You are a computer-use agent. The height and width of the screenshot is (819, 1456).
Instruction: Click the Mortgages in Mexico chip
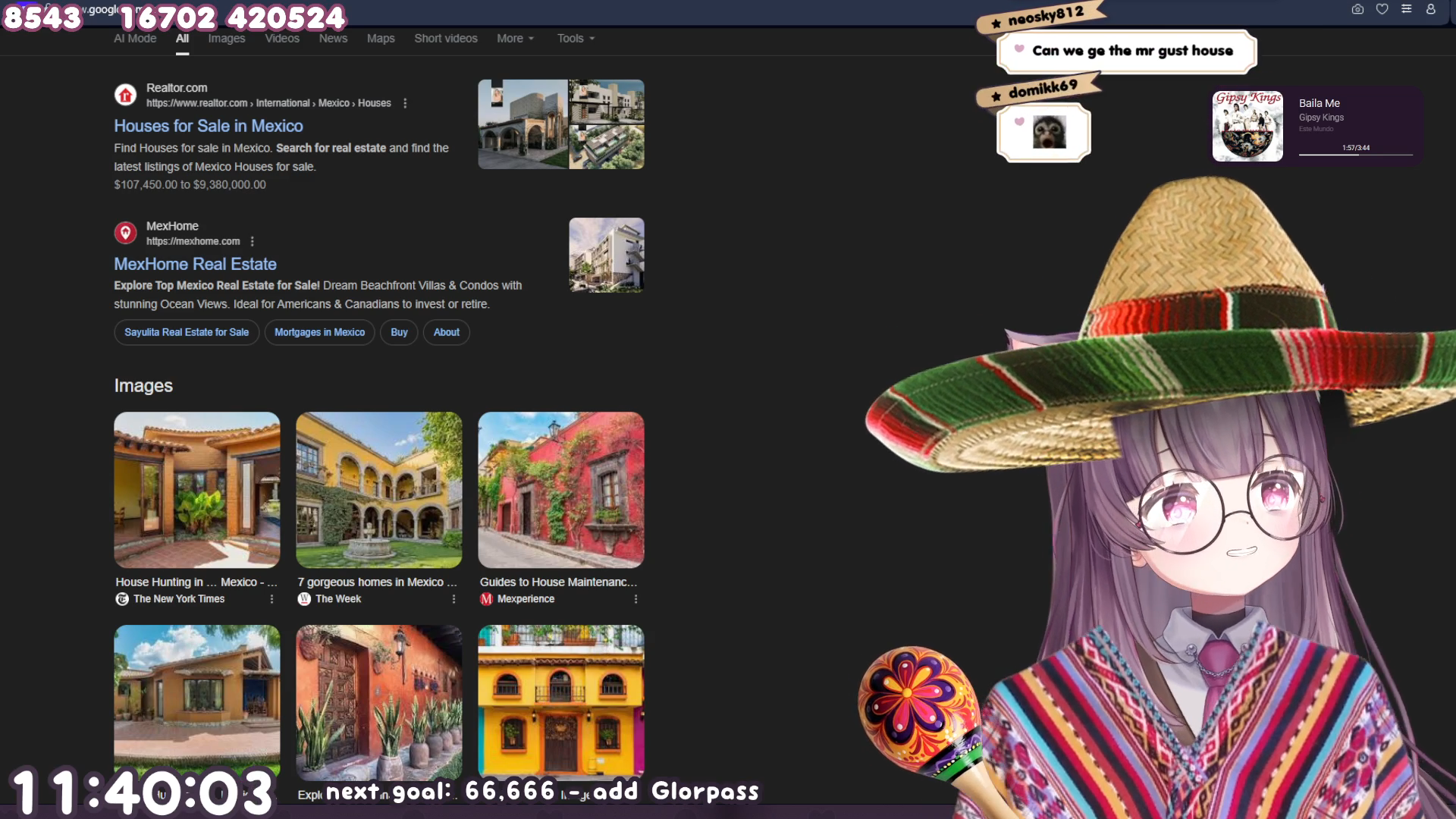(x=319, y=332)
